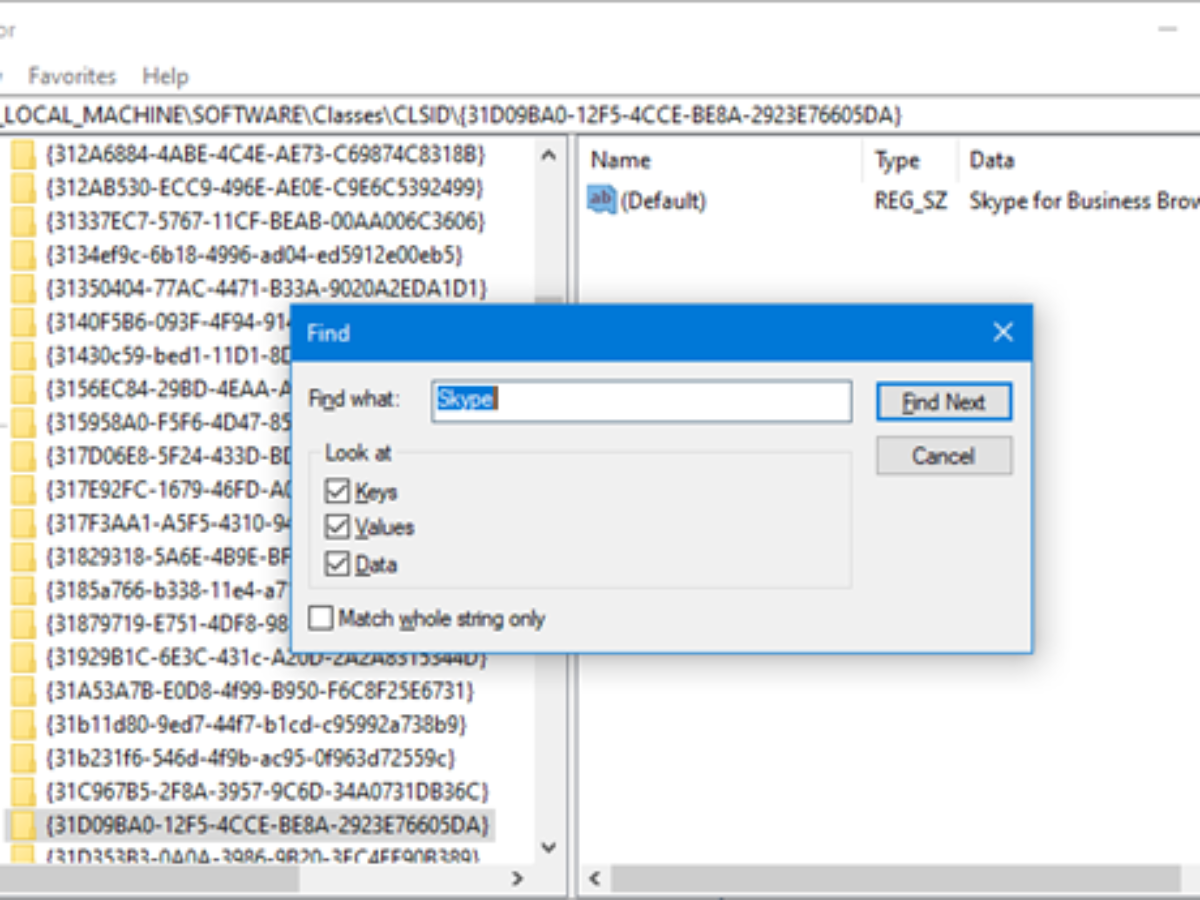Click the Find what text field
This screenshot has height=900, width=1200.
pyautogui.click(x=642, y=400)
